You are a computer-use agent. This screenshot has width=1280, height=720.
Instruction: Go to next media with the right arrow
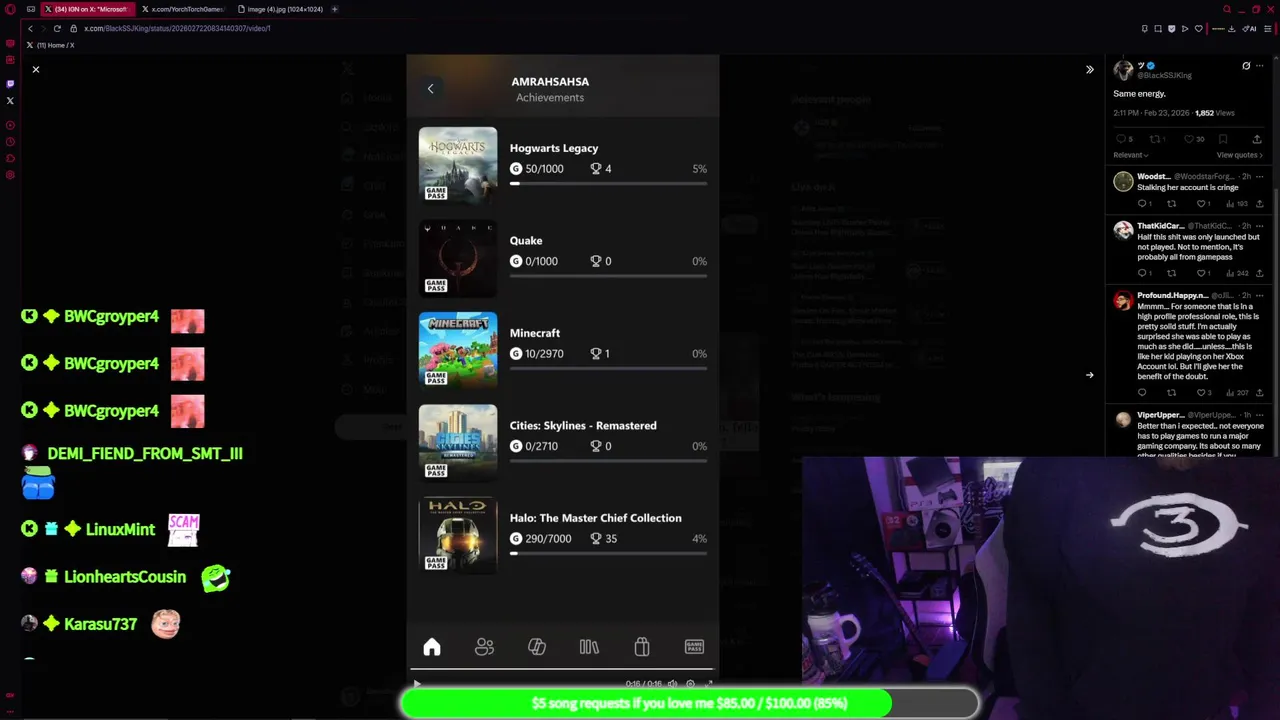[1090, 375]
